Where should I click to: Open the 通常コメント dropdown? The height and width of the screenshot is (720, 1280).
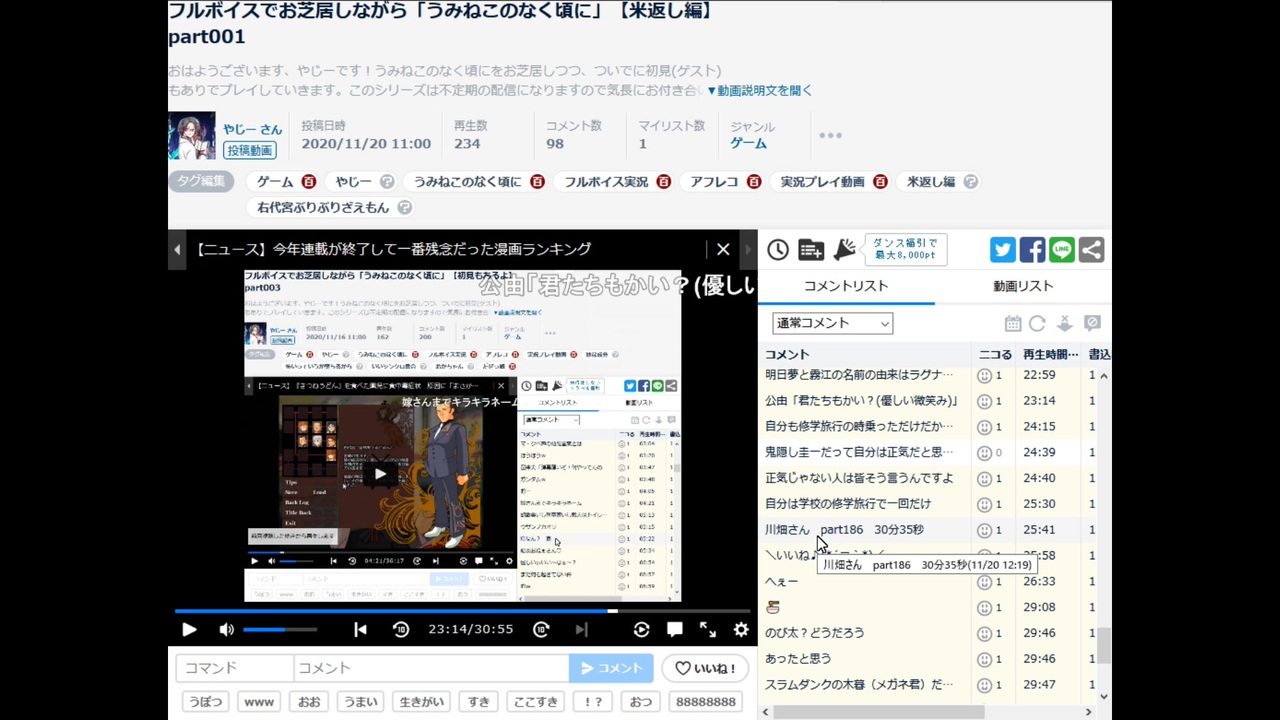pyautogui.click(x=832, y=323)
